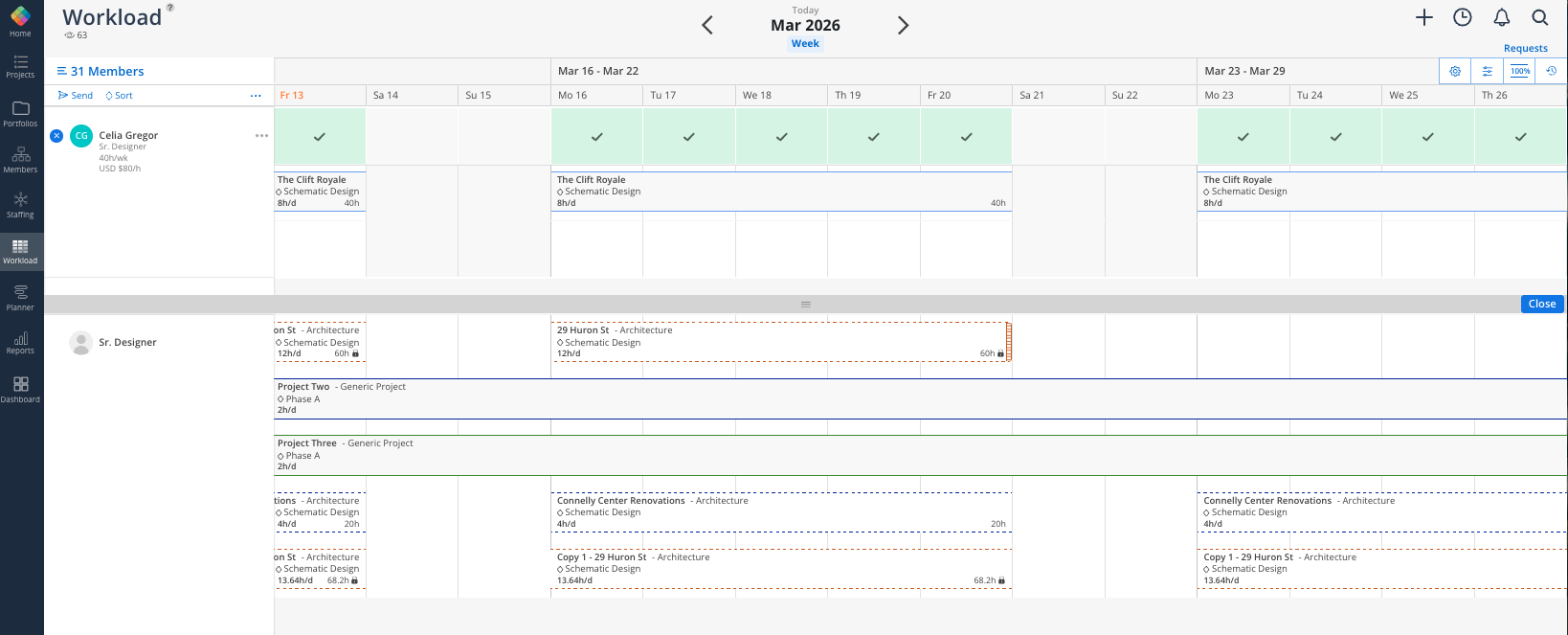Open the Week view selector
This screenshot has width=1568, height=635.
[805, 44]
